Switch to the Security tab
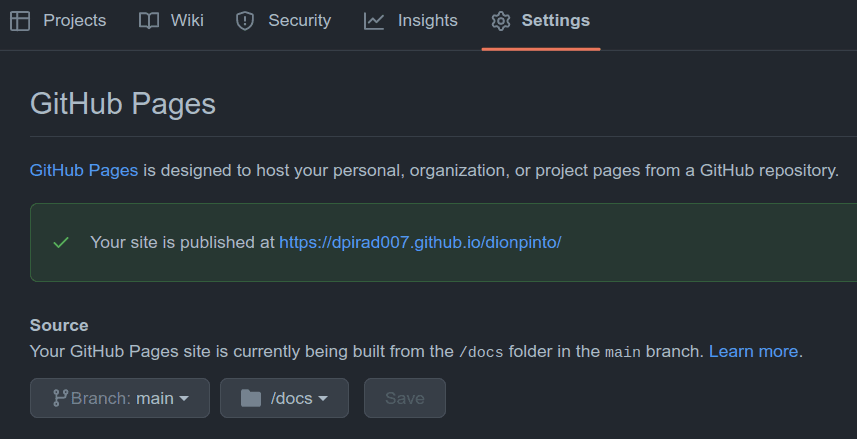The width and height of the screenshot is (857, 439). pos(283,21)
